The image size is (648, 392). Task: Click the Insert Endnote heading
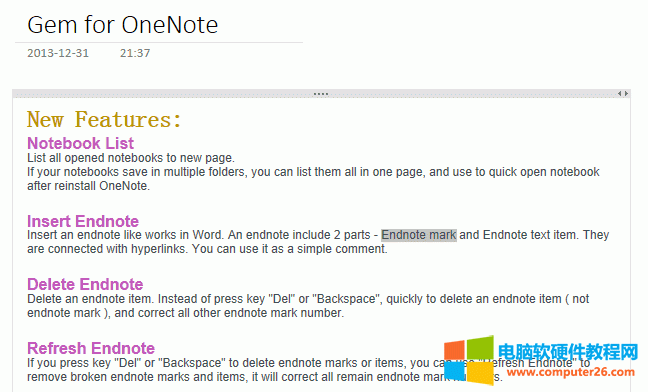pos(83,221)
